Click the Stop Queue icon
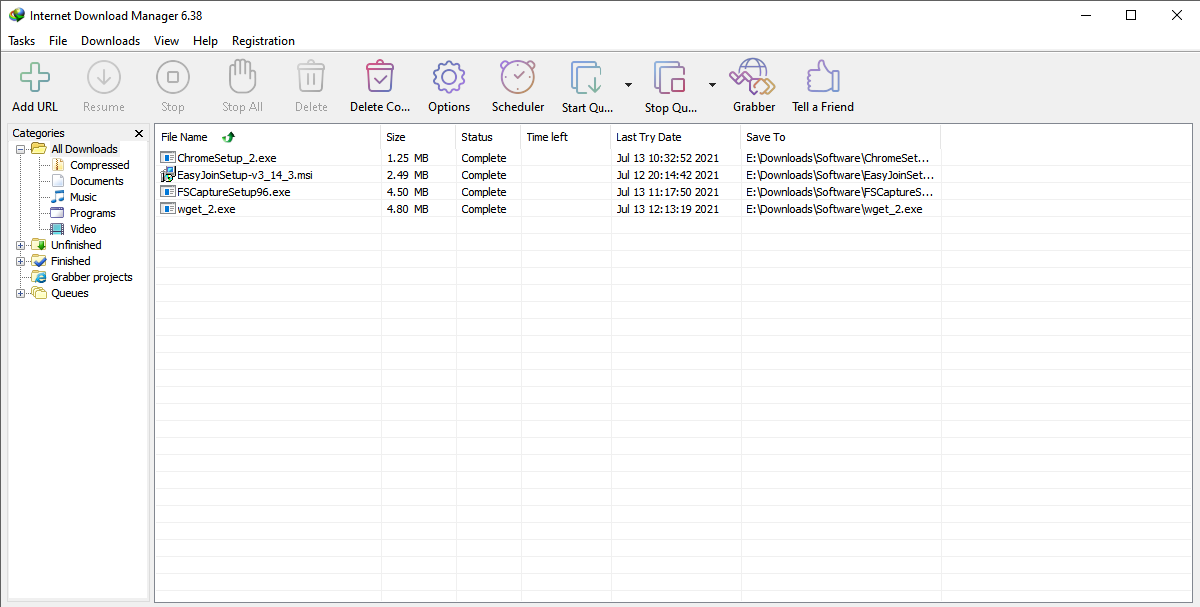Screen dimensions: 1200x607 [x=670, y=78]
